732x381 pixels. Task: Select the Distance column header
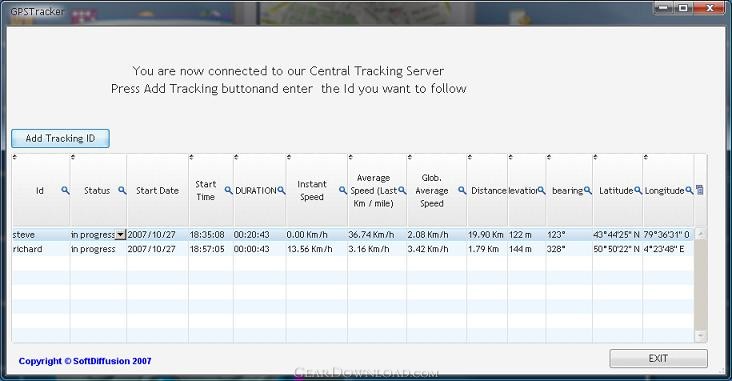(487, 190)
